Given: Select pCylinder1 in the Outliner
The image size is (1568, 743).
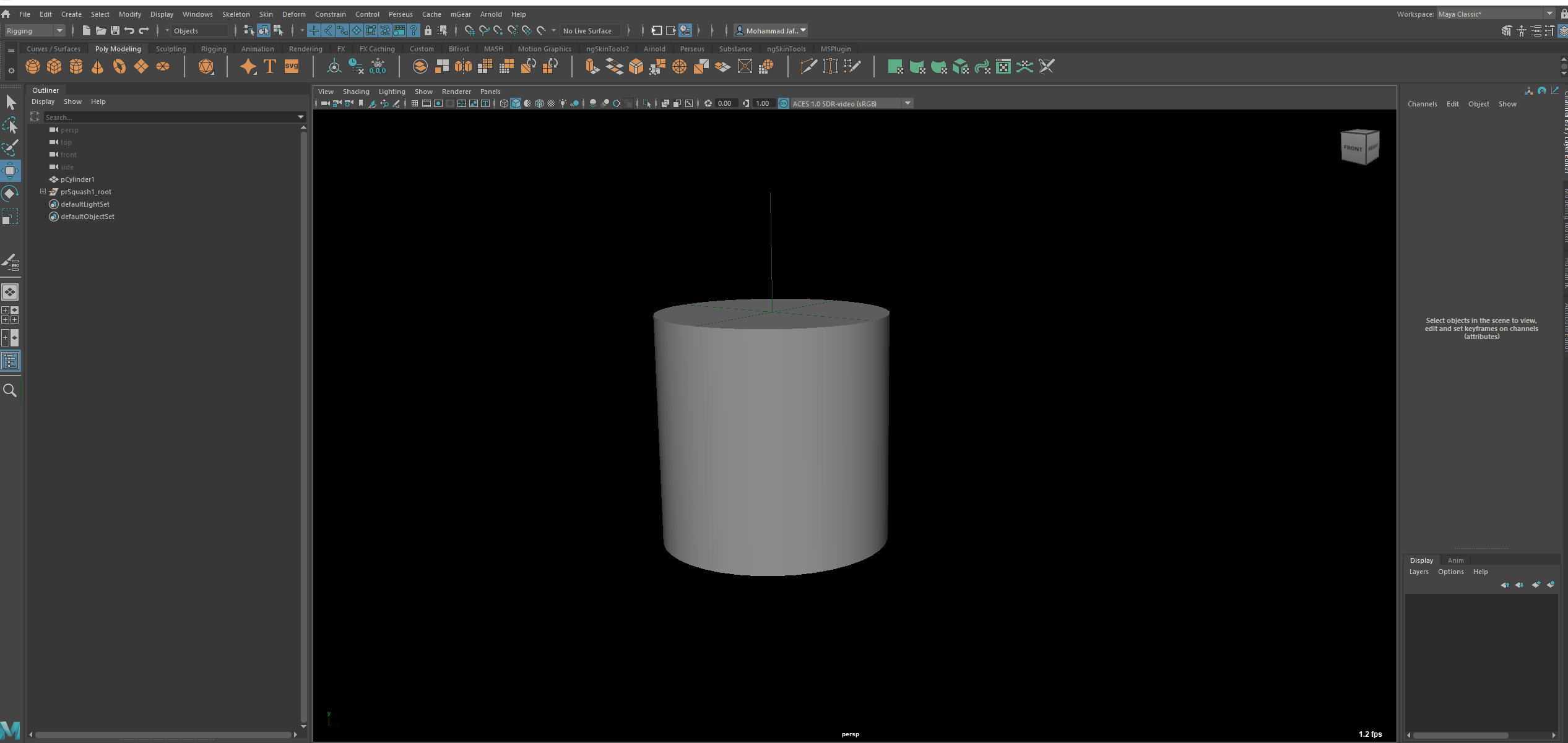Looking at the screenshot, I should coord(77,179).
